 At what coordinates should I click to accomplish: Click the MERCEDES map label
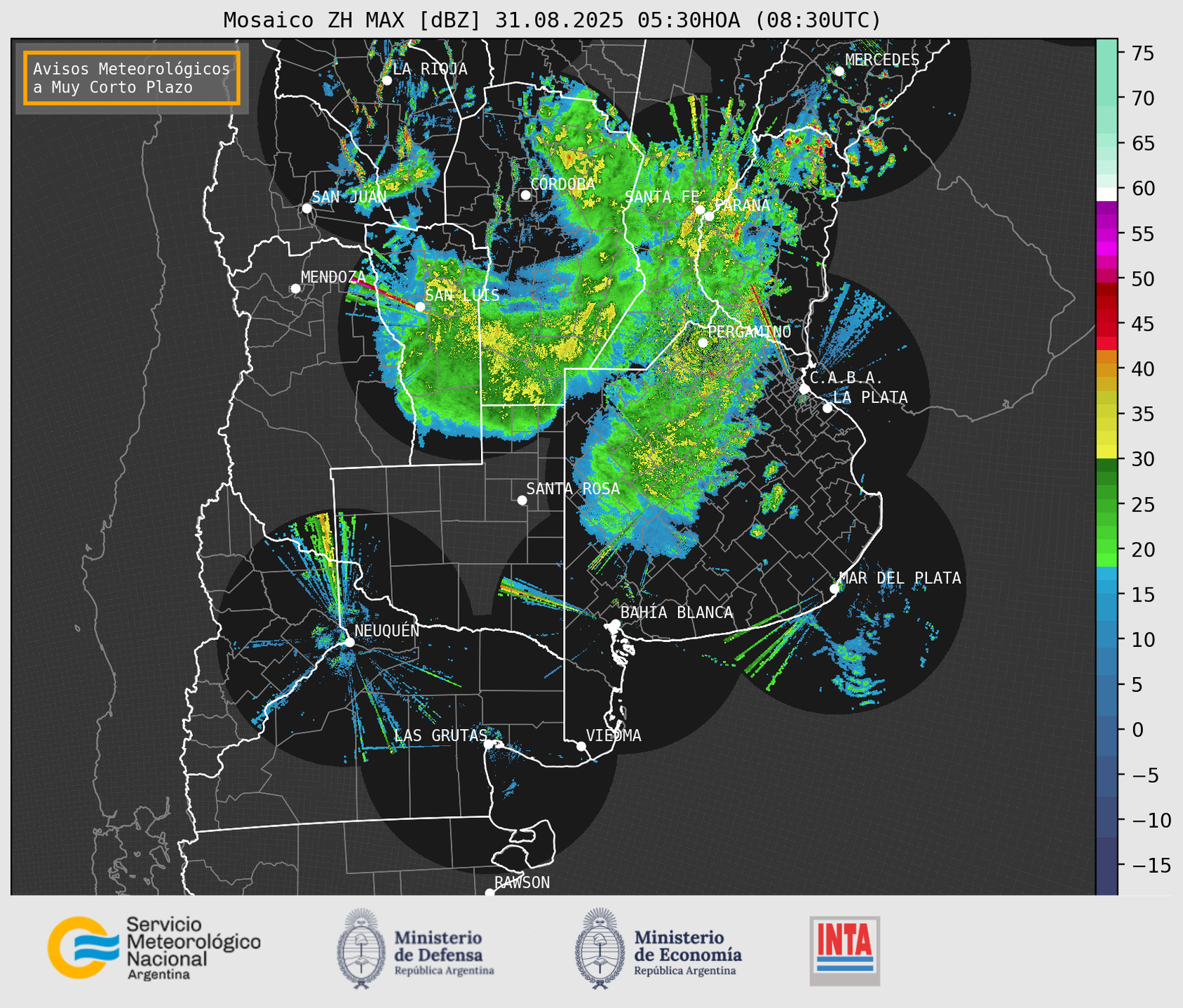pyautogui.click(x=882, y=60)
